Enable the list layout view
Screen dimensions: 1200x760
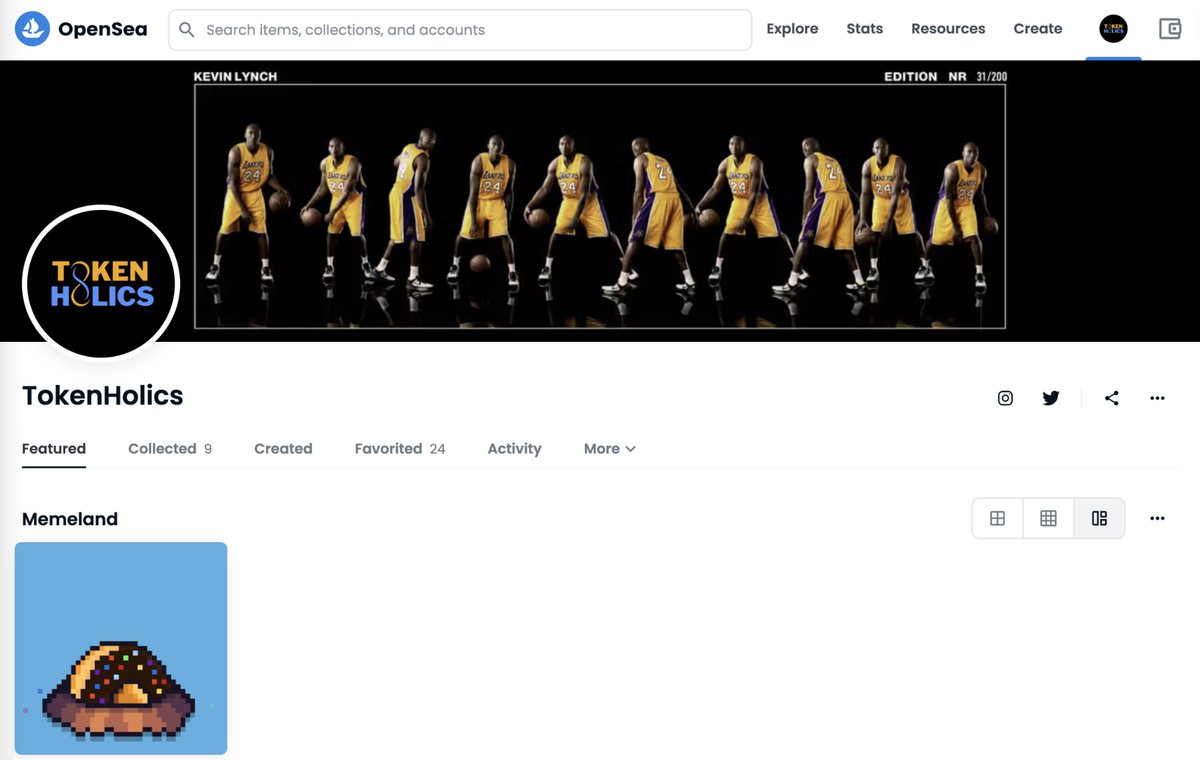pyautogui.click(x=1099, y=518)
